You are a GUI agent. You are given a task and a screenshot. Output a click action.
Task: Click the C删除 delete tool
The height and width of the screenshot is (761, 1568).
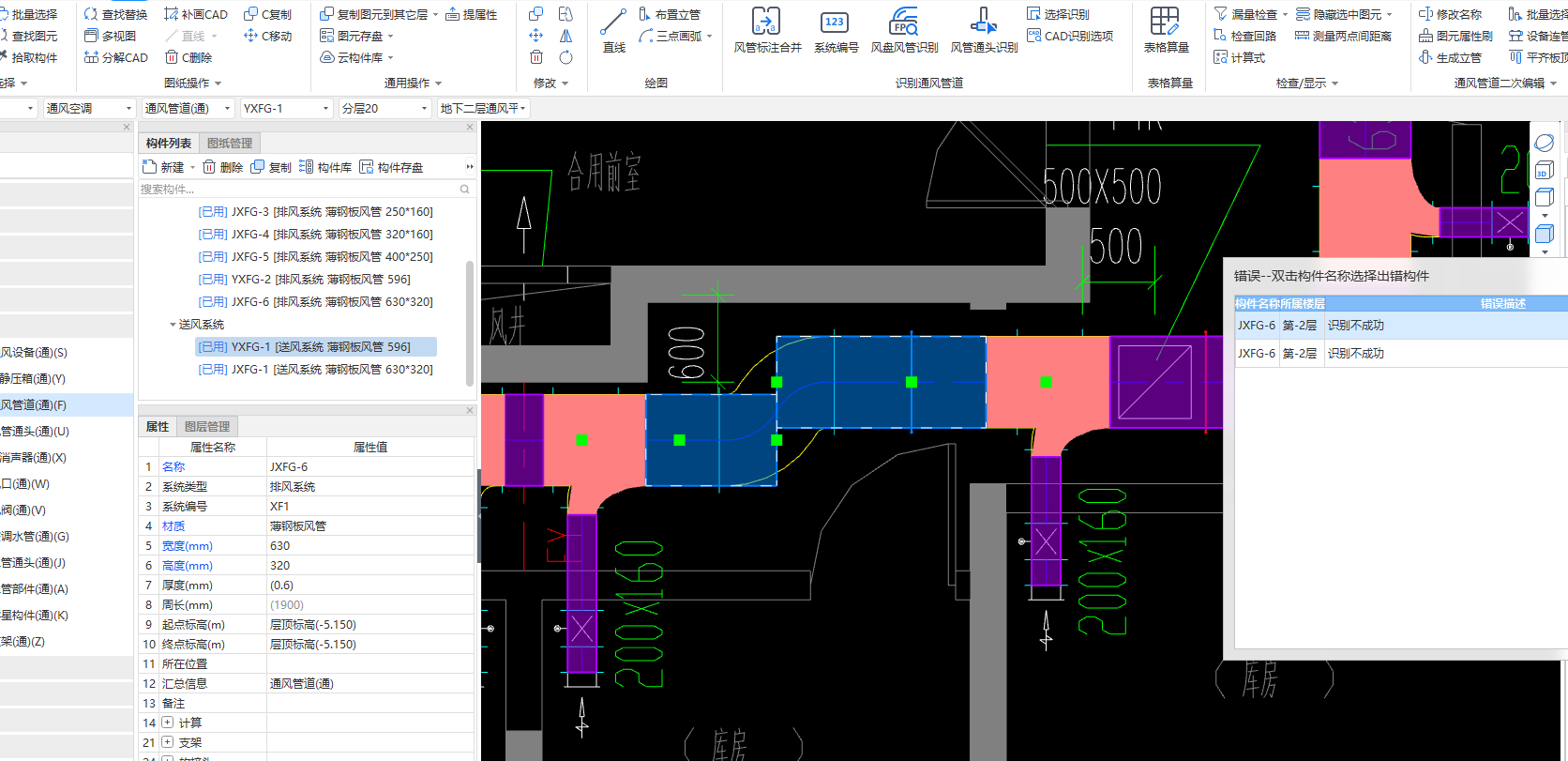188,57
